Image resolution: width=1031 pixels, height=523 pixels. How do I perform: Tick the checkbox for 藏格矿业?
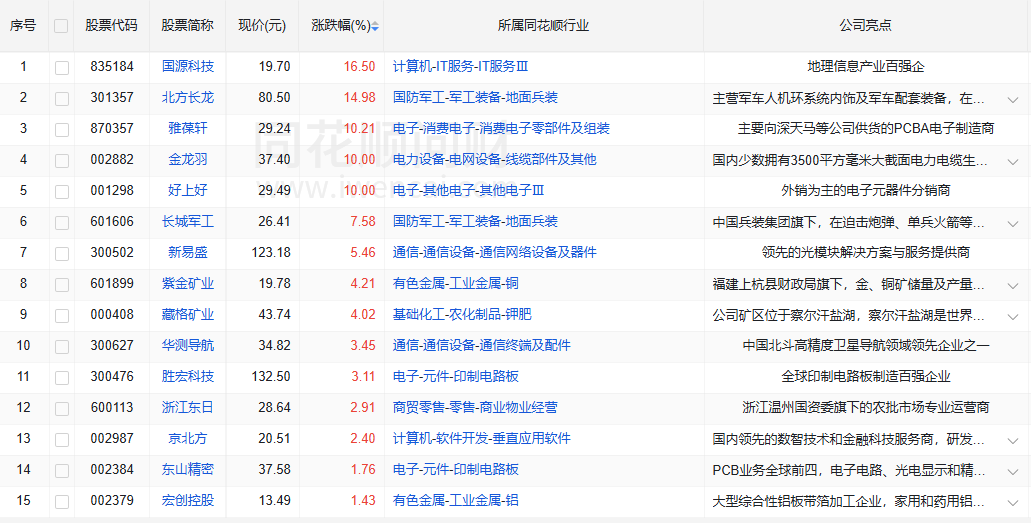62,316
